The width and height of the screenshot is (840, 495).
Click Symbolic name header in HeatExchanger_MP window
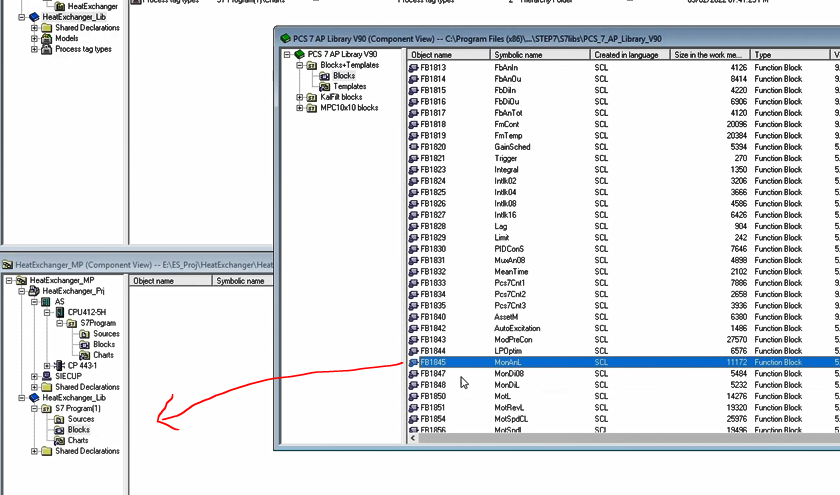click(x=243, y=281)
